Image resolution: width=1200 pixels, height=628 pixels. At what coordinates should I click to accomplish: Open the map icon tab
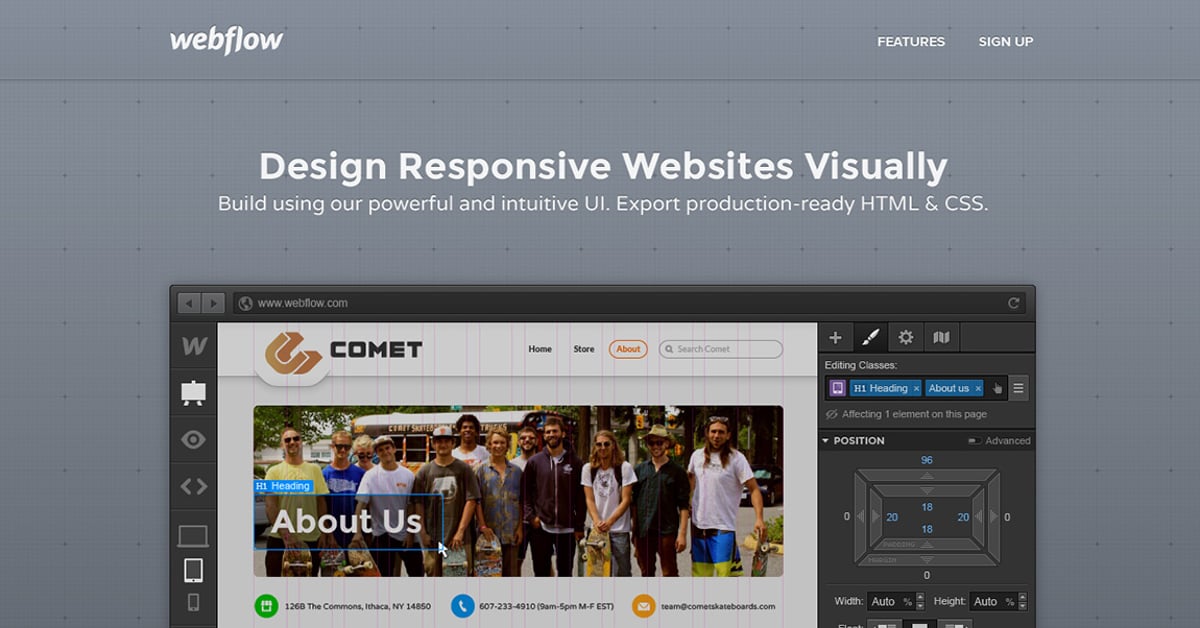(941, 338)
